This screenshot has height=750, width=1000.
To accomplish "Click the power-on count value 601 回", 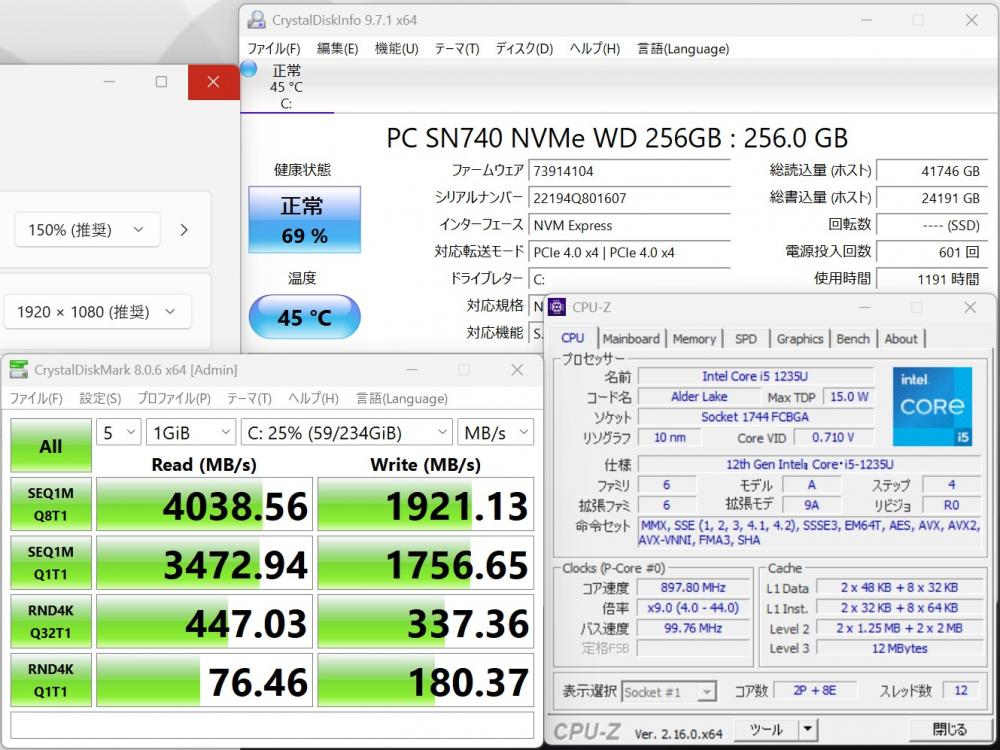I will pos(931,252).
